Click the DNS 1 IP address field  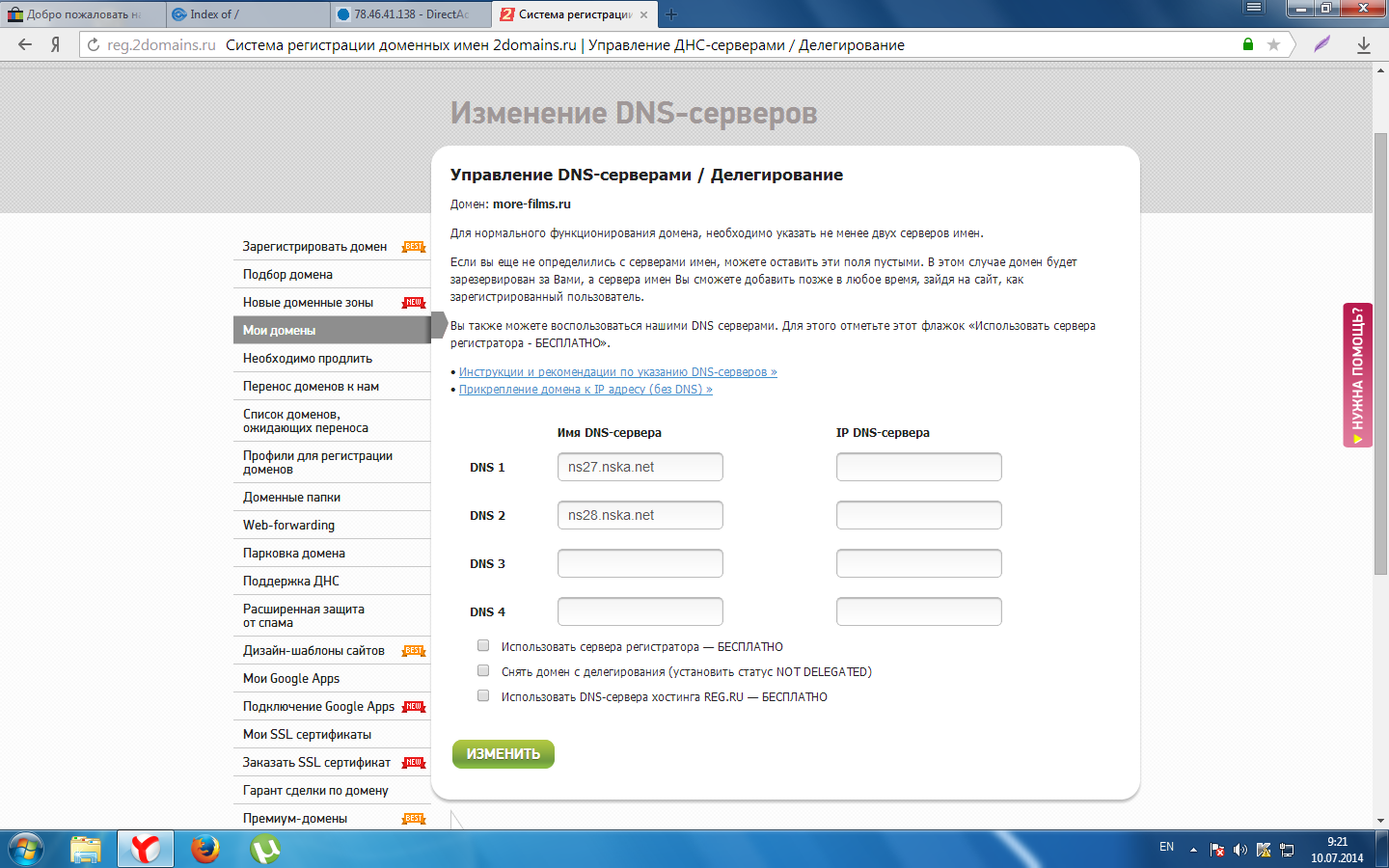point(919,467)
